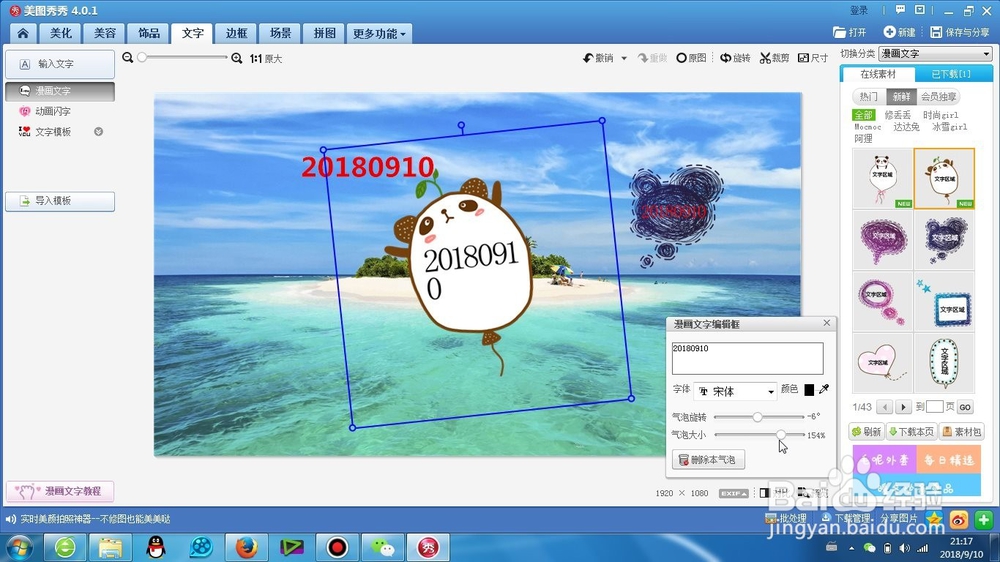Switch to the 饰品 tab

[x=149, y=33]
